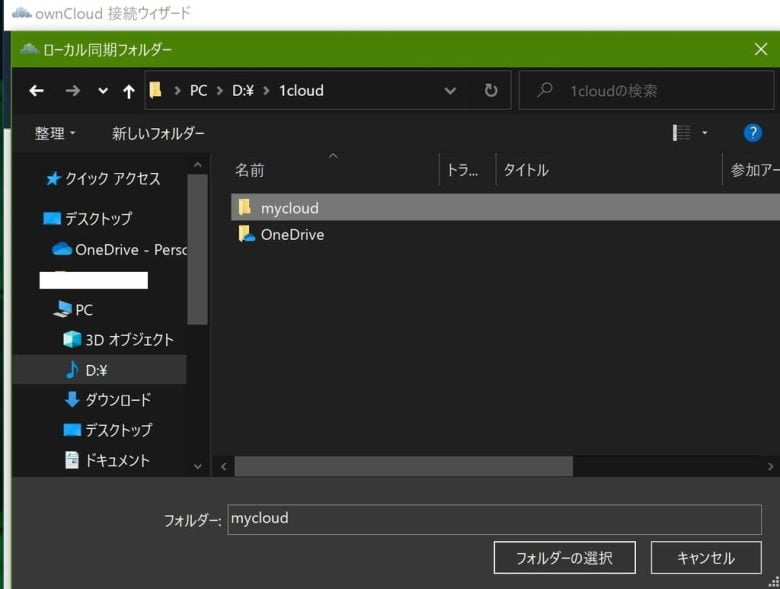Screen dimensions: 780x589
Task: Go back using the back arrow
Action: pyautogui.click(x=36, y=91)
